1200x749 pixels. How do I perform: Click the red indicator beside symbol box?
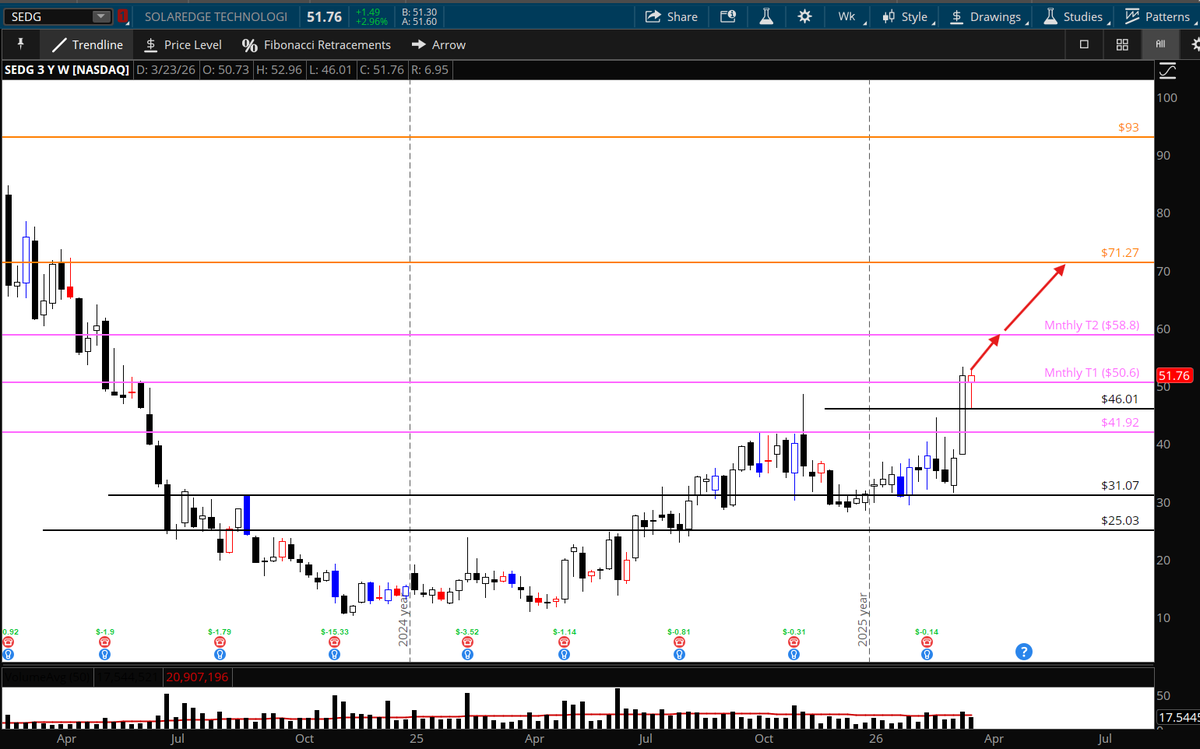point(122,17)
